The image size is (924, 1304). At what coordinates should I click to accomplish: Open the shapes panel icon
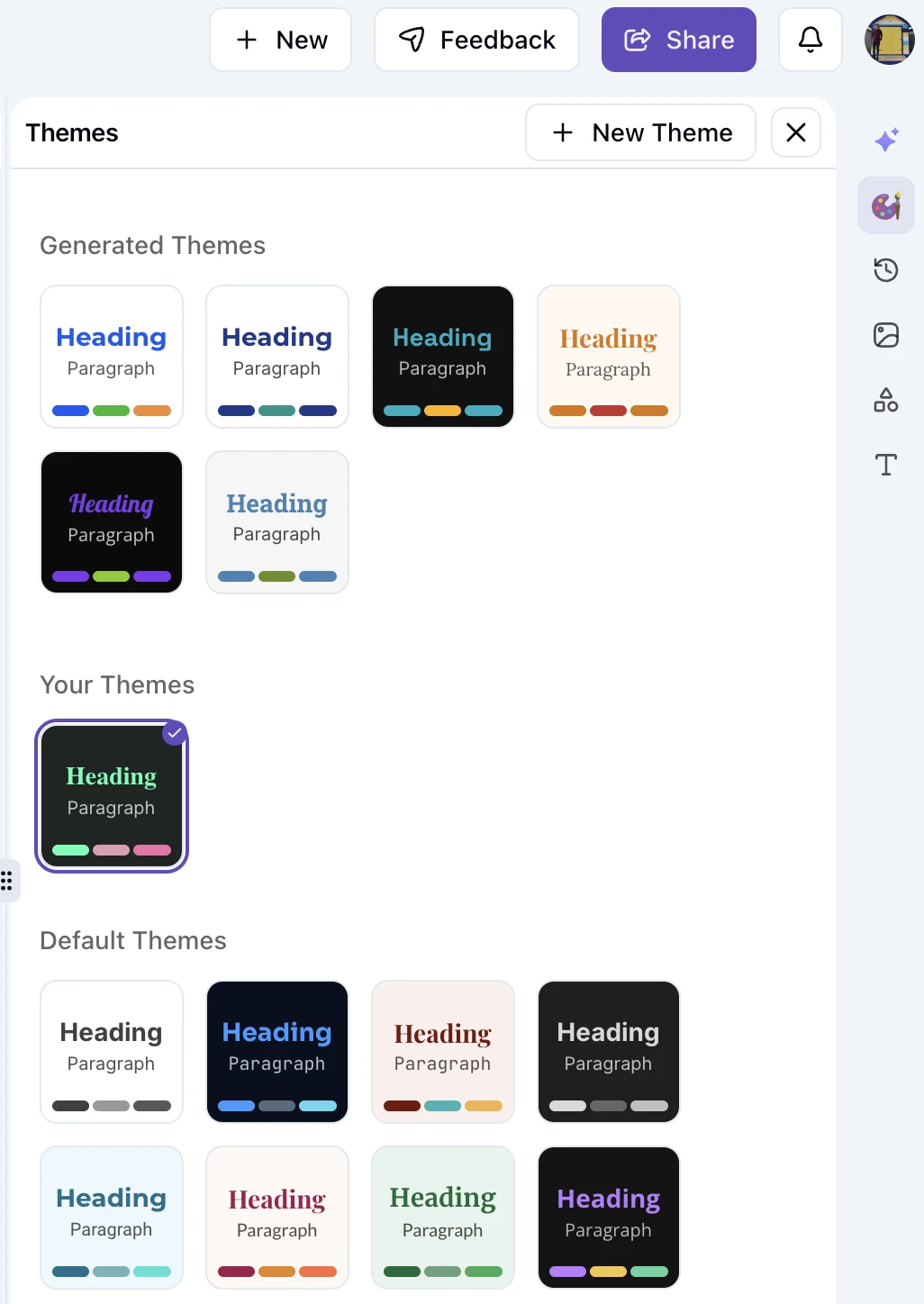pos(886,401)
